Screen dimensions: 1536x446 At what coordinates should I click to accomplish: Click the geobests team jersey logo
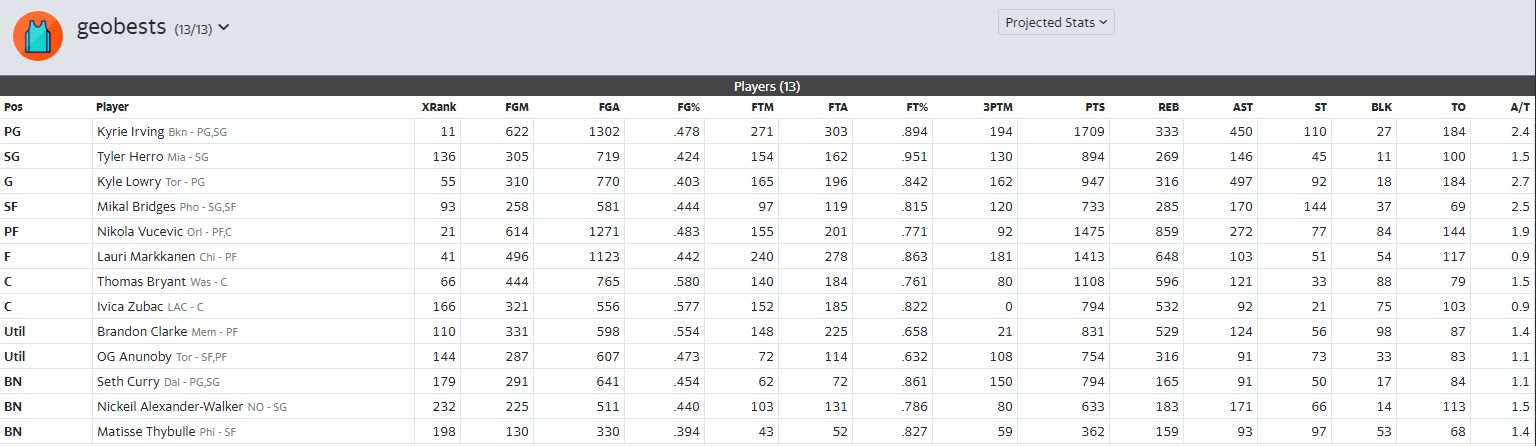[38, 35]
